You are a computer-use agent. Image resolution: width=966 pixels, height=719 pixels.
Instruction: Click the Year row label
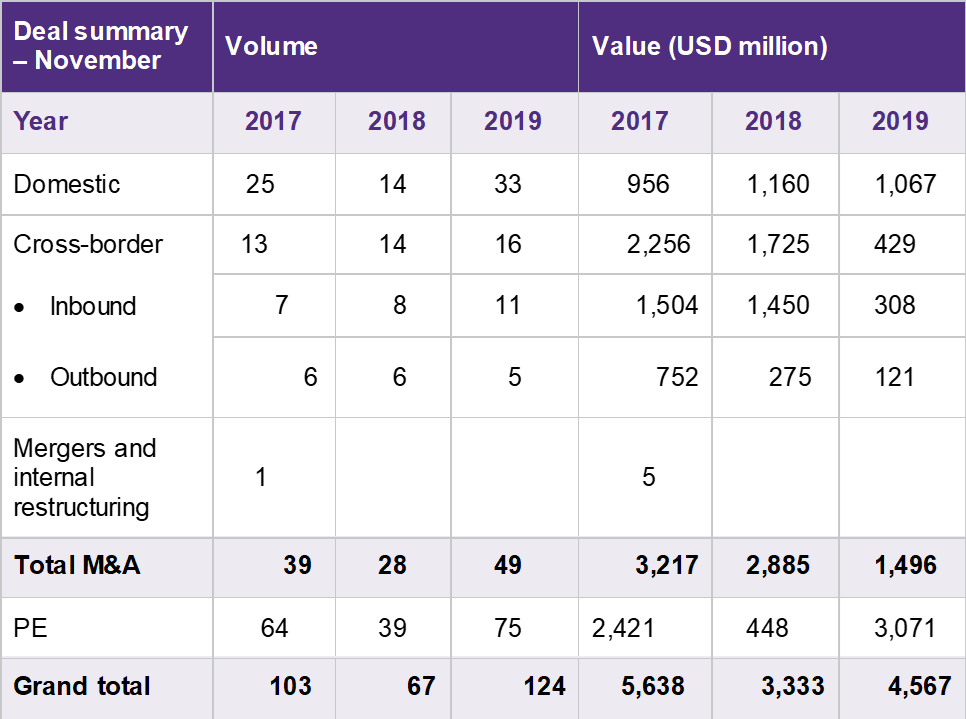tap(41, 121)
